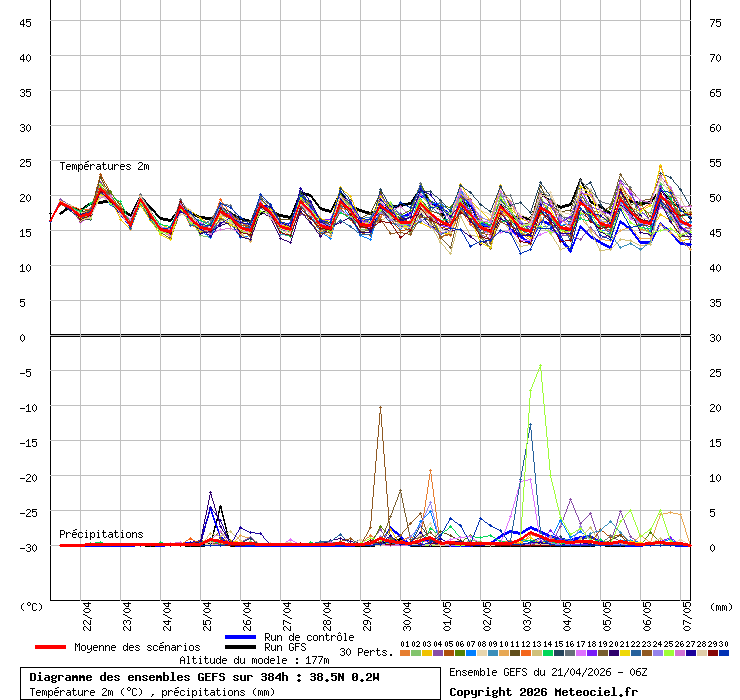Select perturbation 30 color swatch
This screenshot has width=740, height=700.
(724, 653)
